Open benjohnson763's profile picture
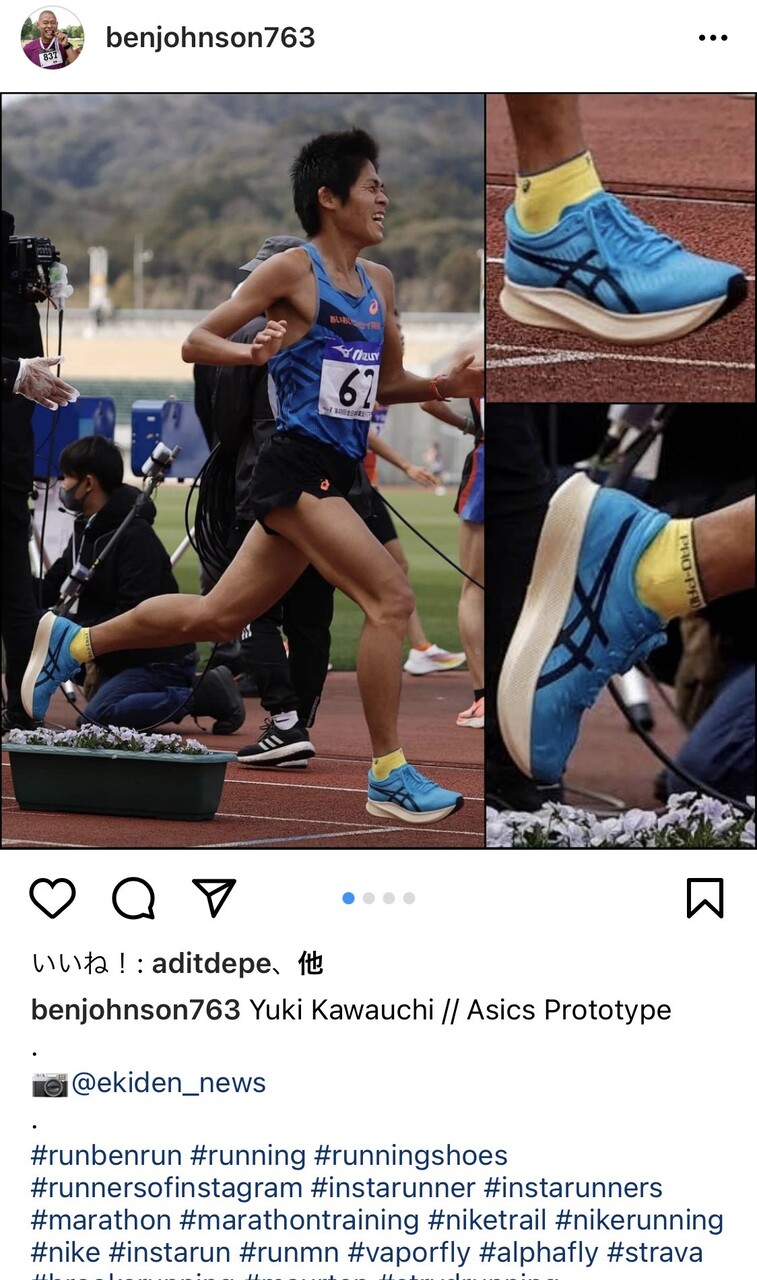This screenshot has height=1280, width=757. (x=52, y=38)
